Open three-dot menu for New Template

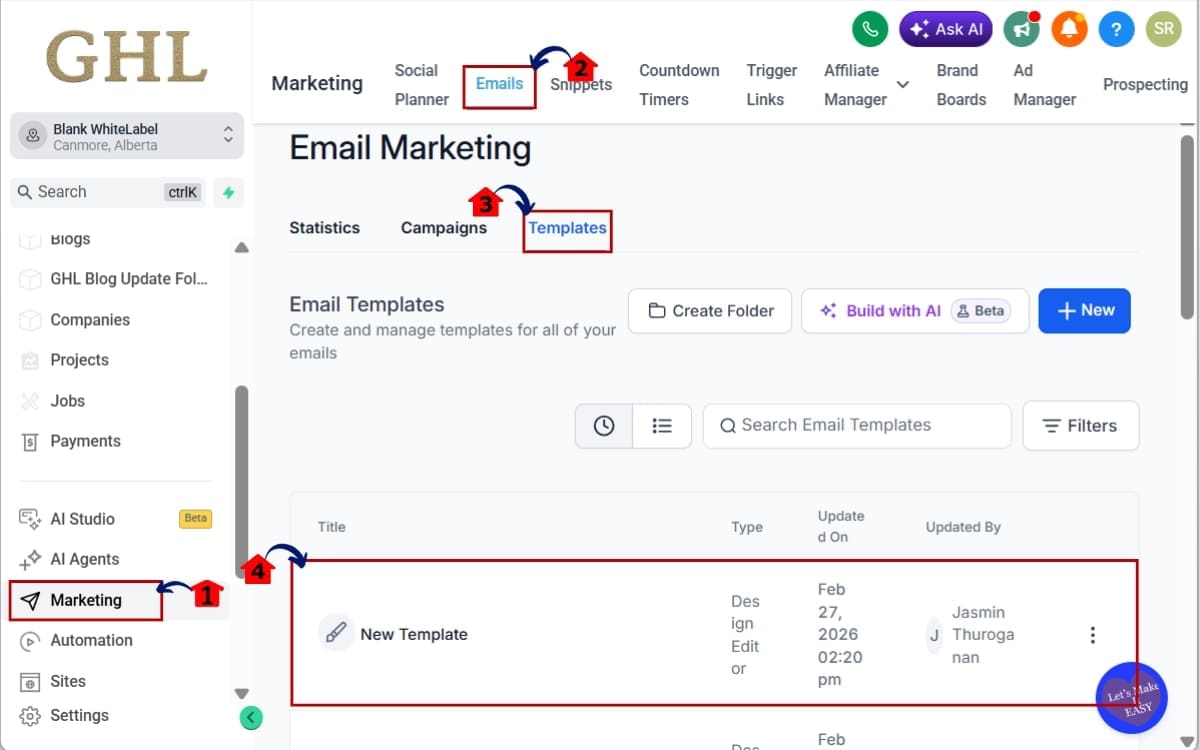point(1093,635)
